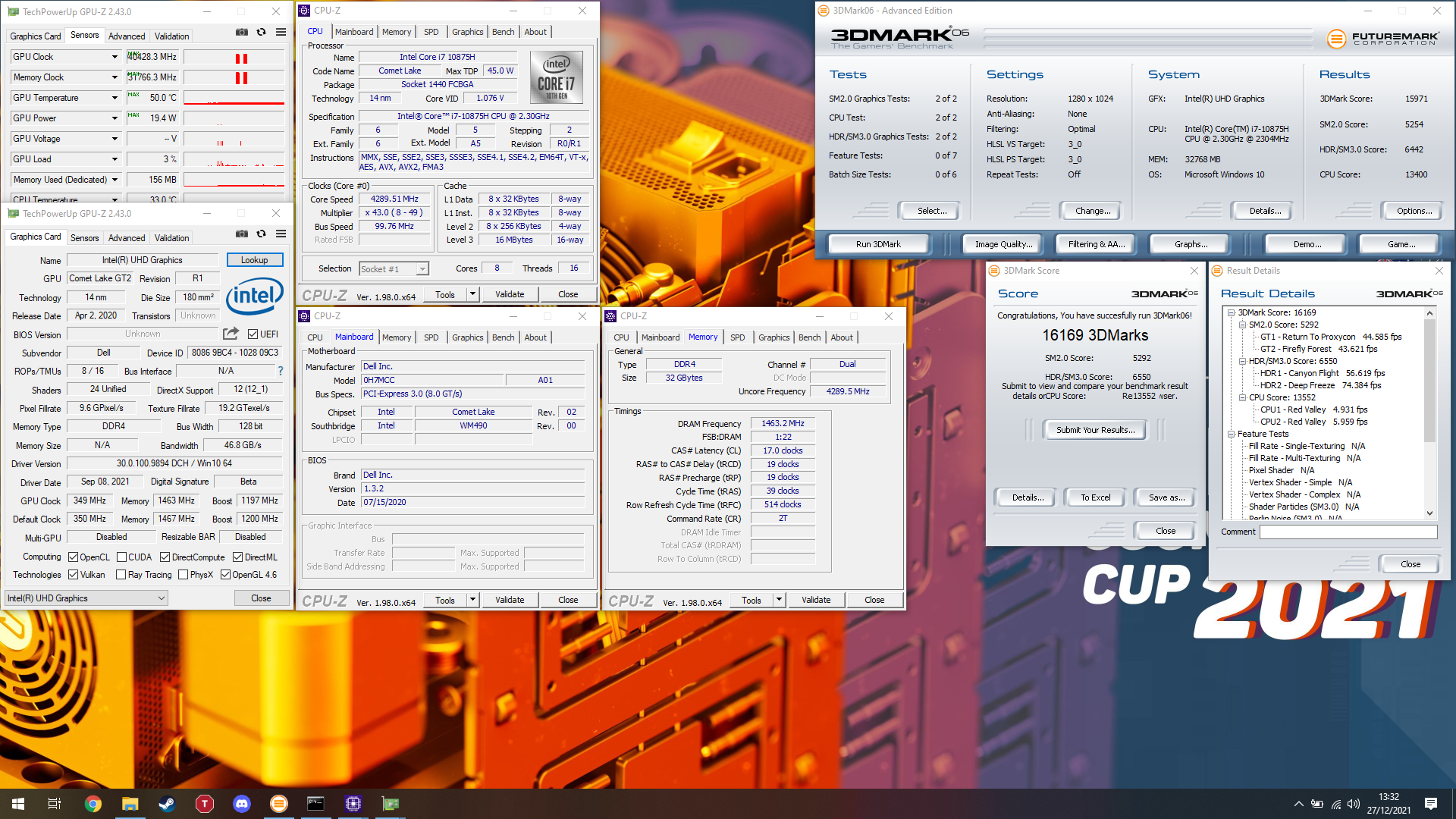Open the hamburger menu in GPU-Z Sensors window
1456x819 pixels.
[x=281, y=32]
